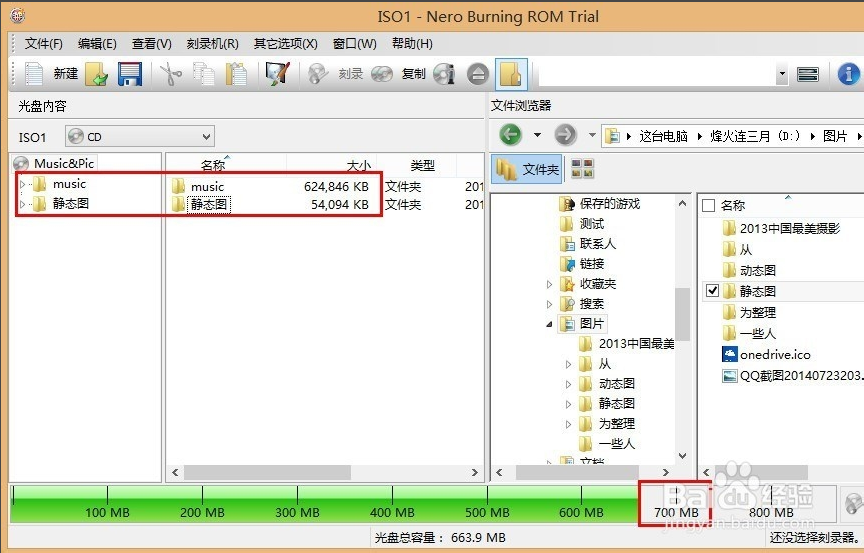Screen dimensions: 864x553
Task: Open back-history dropdown arrow beside green arrow
Action: pyautogui.click(x=537, y=134)
